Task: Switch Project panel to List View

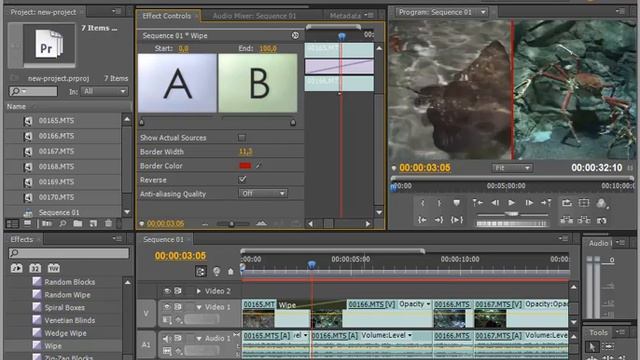Action: tap(12, 223)
